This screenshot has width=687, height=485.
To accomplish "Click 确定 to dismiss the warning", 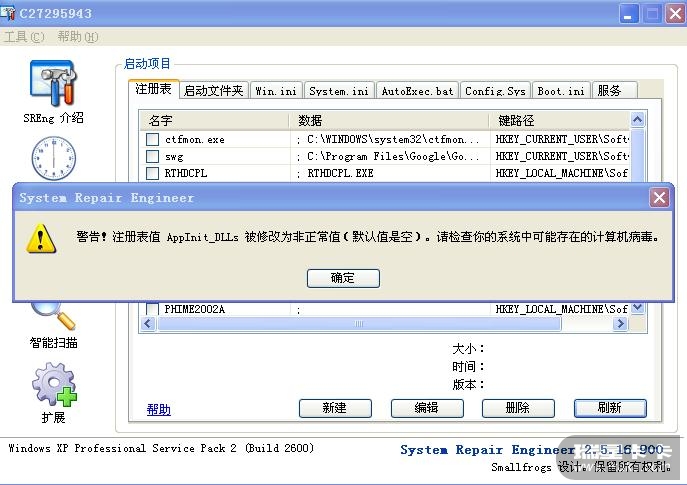I will [343, 278].
